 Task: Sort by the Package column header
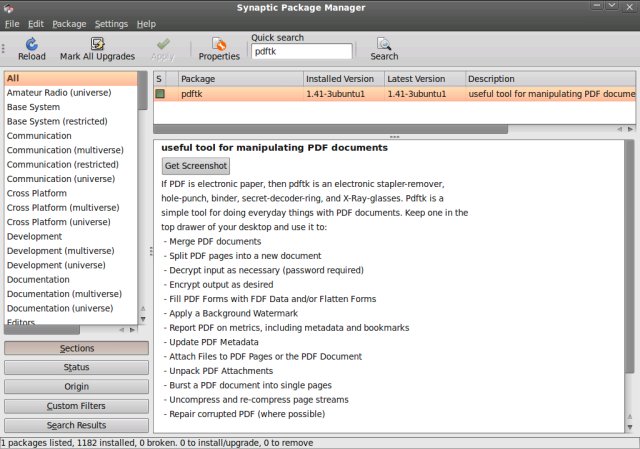[241, 79]
